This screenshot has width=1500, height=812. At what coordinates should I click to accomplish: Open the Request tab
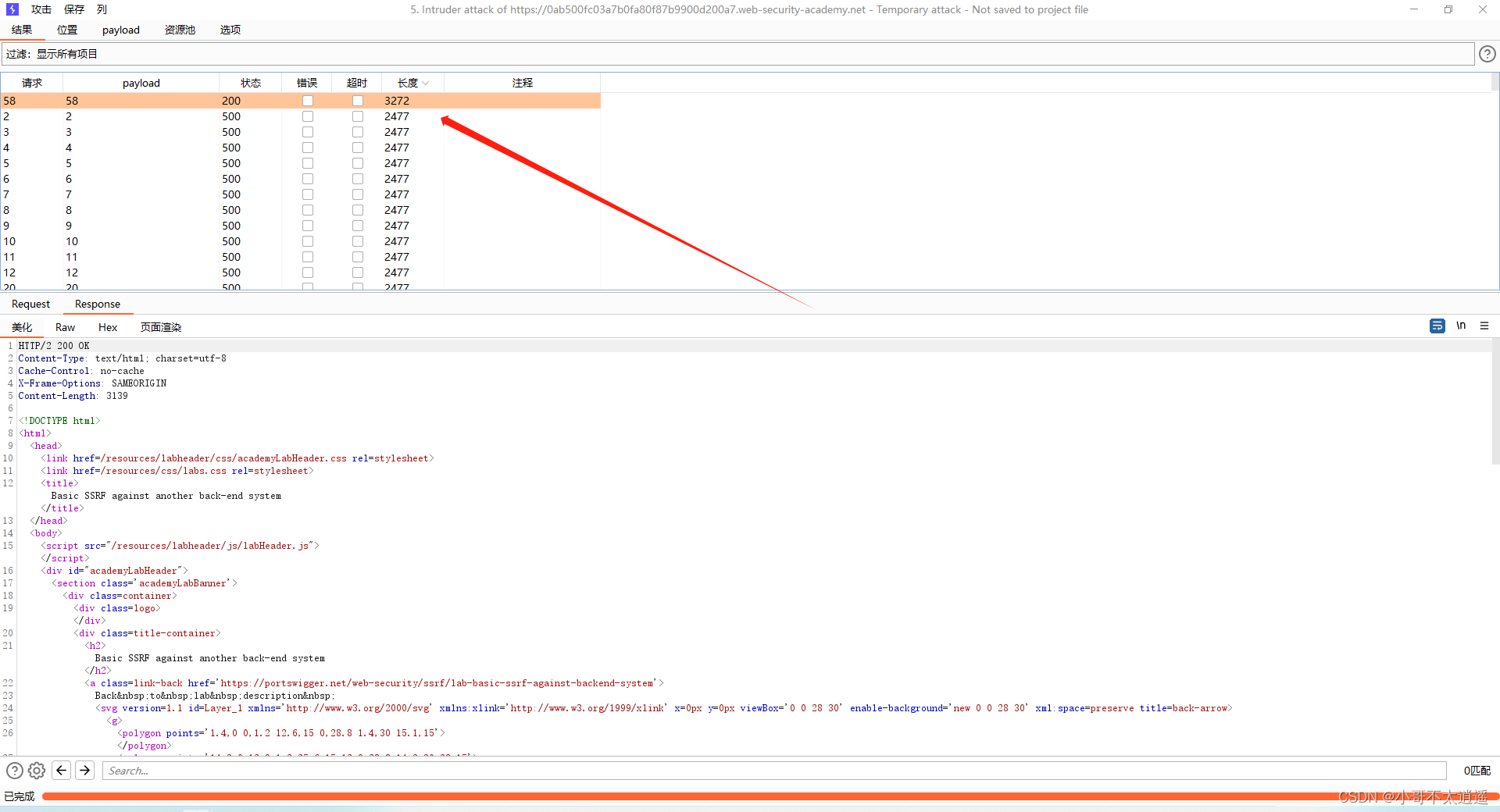coord(30,304)
